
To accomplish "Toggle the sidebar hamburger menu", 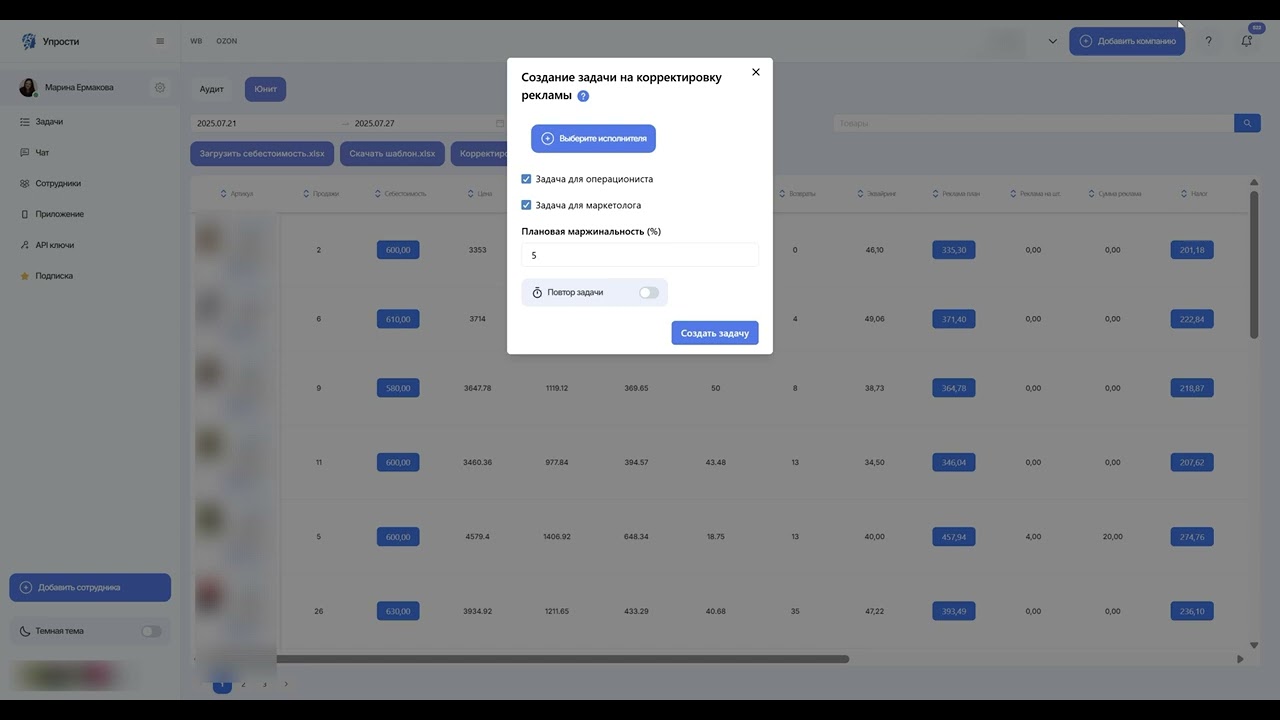I will [160, 41].
